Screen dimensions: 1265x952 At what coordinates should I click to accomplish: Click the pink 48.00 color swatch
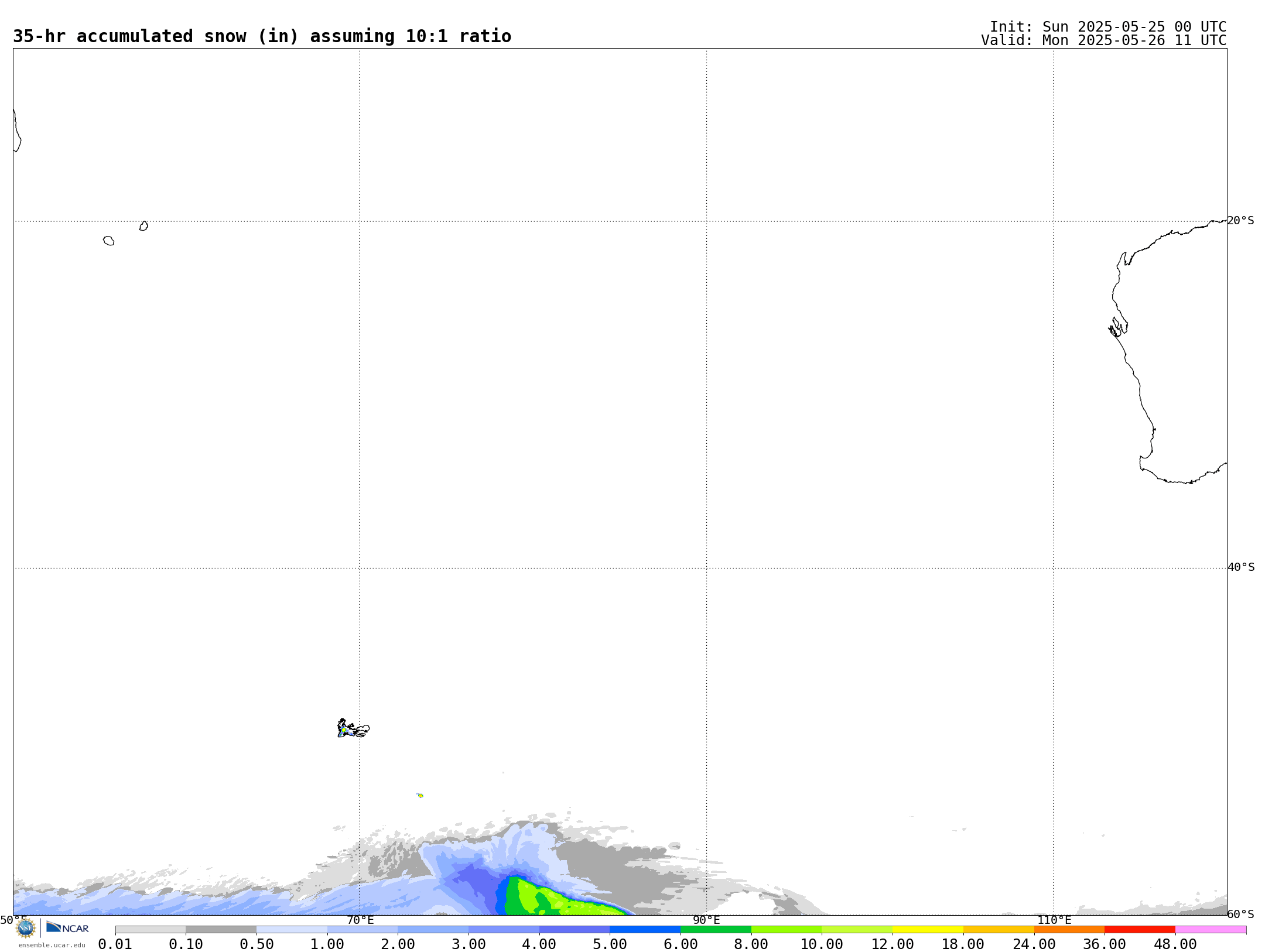coord(1211,930)
